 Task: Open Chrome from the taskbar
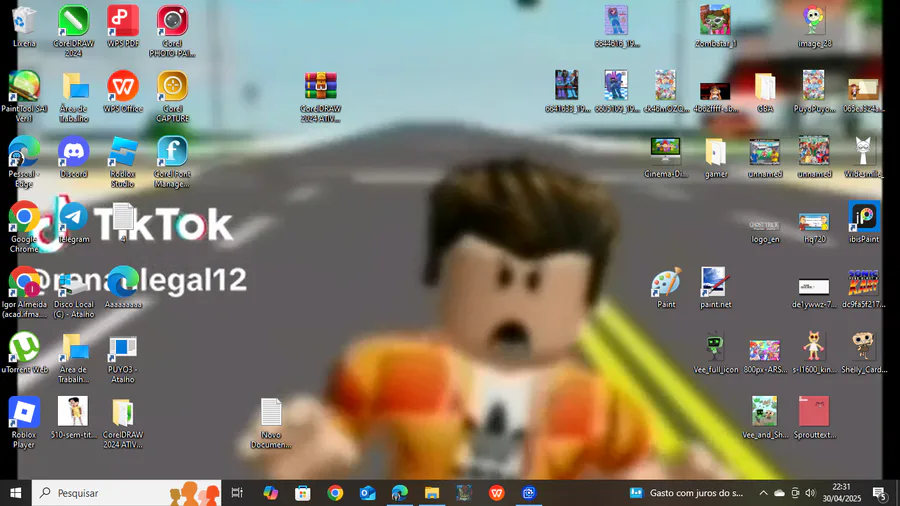point(335,493)
